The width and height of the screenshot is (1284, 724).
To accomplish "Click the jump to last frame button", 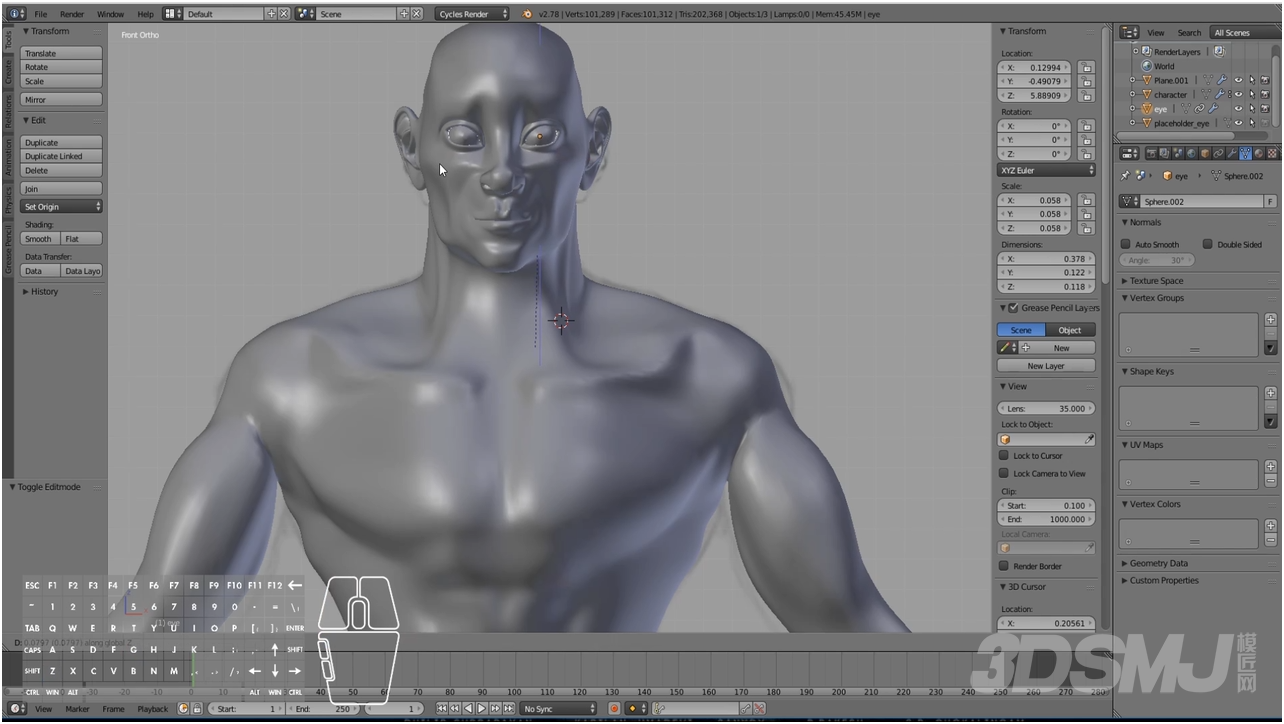I will click(509, 709).
